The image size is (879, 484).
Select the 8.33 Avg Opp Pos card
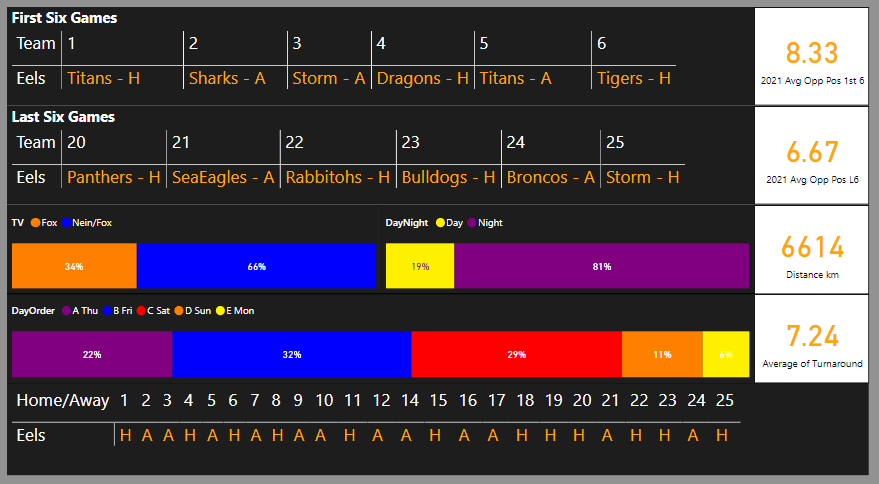[x=812, y=56]
